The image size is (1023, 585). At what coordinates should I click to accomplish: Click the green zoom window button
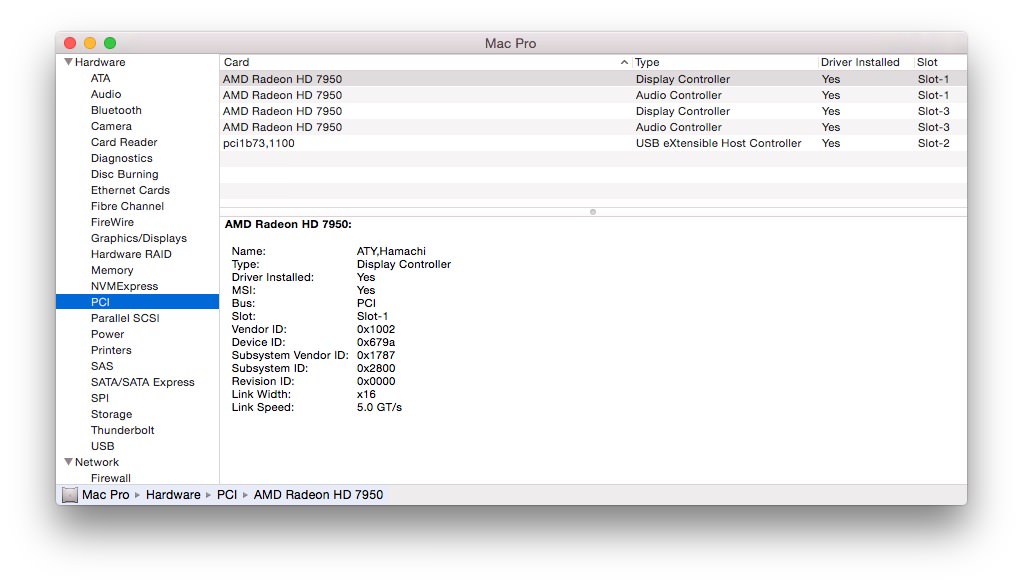click(110, 43)
